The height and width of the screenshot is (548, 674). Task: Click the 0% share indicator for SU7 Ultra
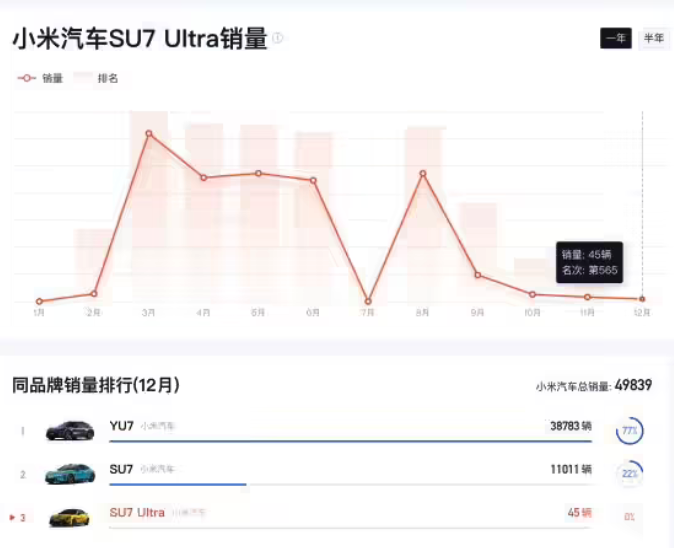click(629, 517)
